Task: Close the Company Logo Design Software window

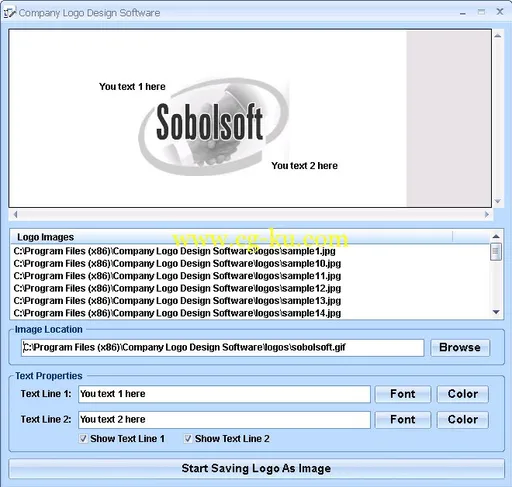Action: pyautogui.click(x=500, y=12)
